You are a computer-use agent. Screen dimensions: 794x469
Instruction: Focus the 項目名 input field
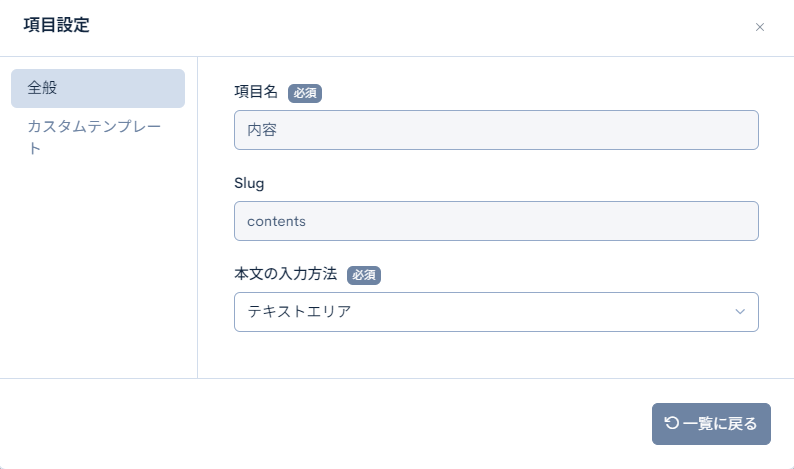coord(495,130)
